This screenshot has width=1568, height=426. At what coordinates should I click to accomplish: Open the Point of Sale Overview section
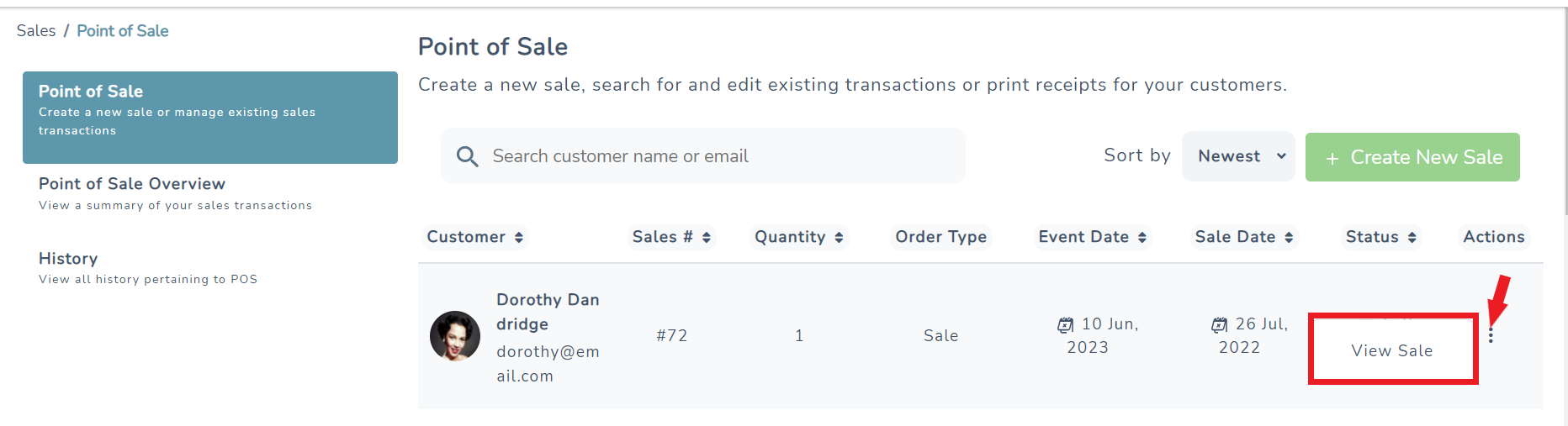132,184
